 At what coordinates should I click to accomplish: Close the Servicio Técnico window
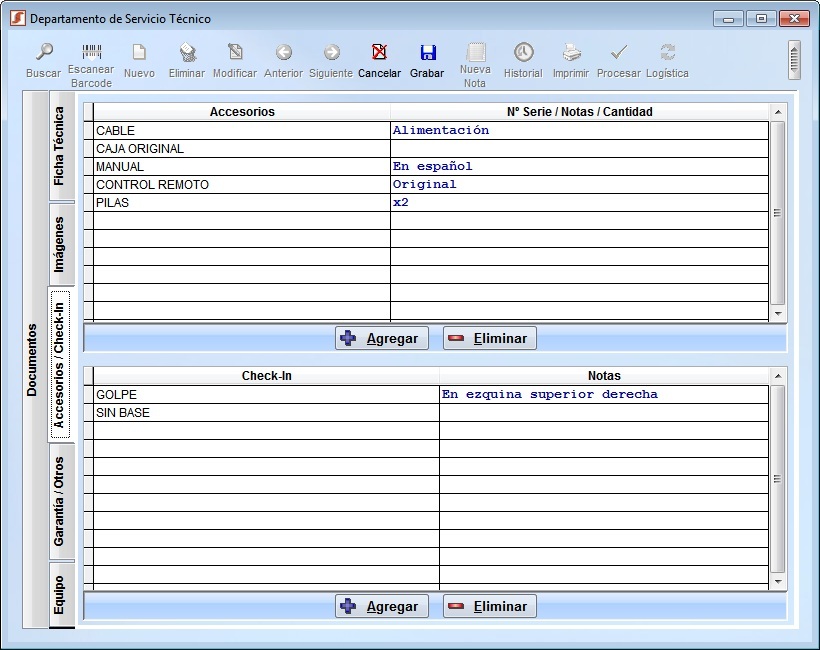(x=794, y=19)
